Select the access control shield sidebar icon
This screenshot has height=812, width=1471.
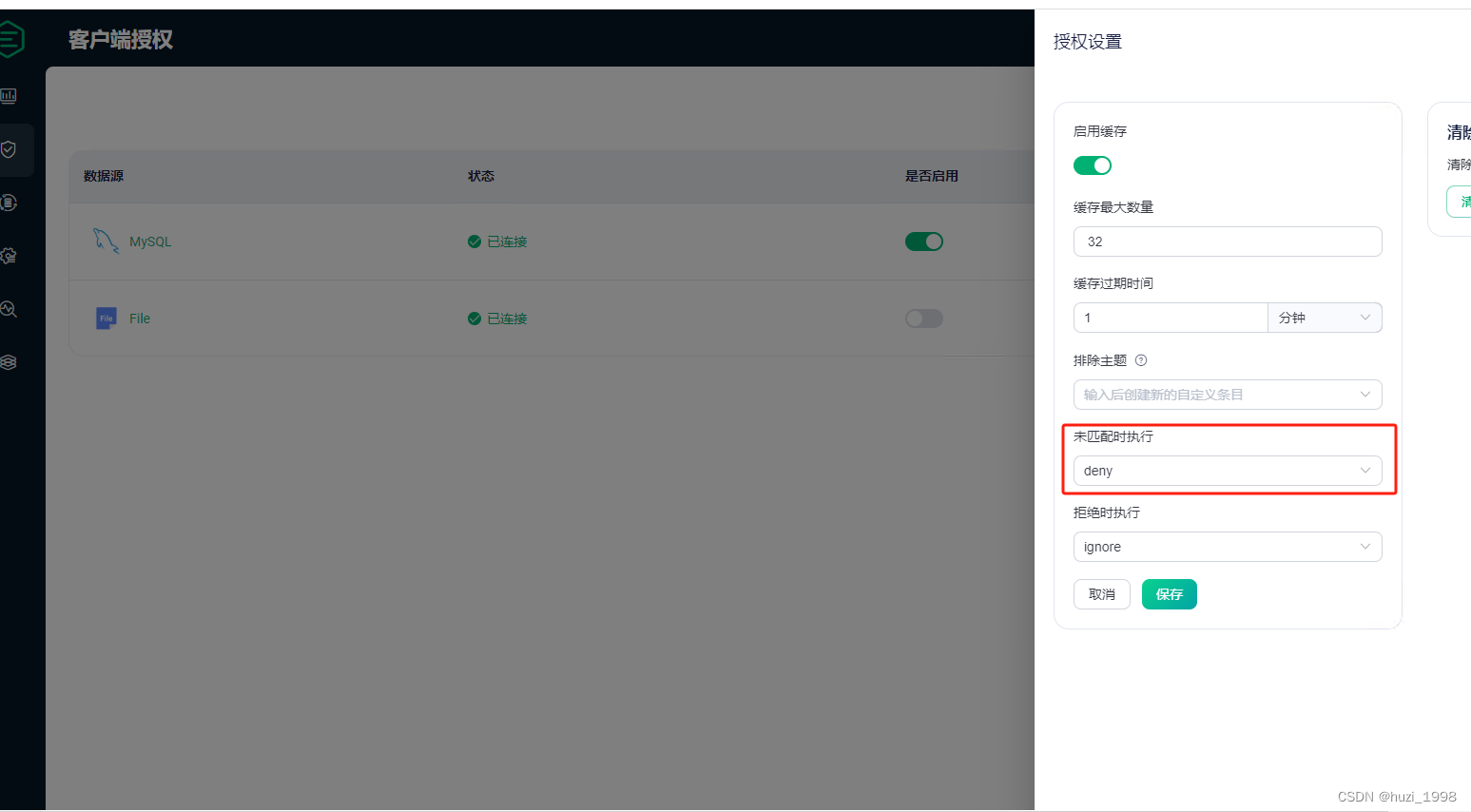click(x=9, y=149)
